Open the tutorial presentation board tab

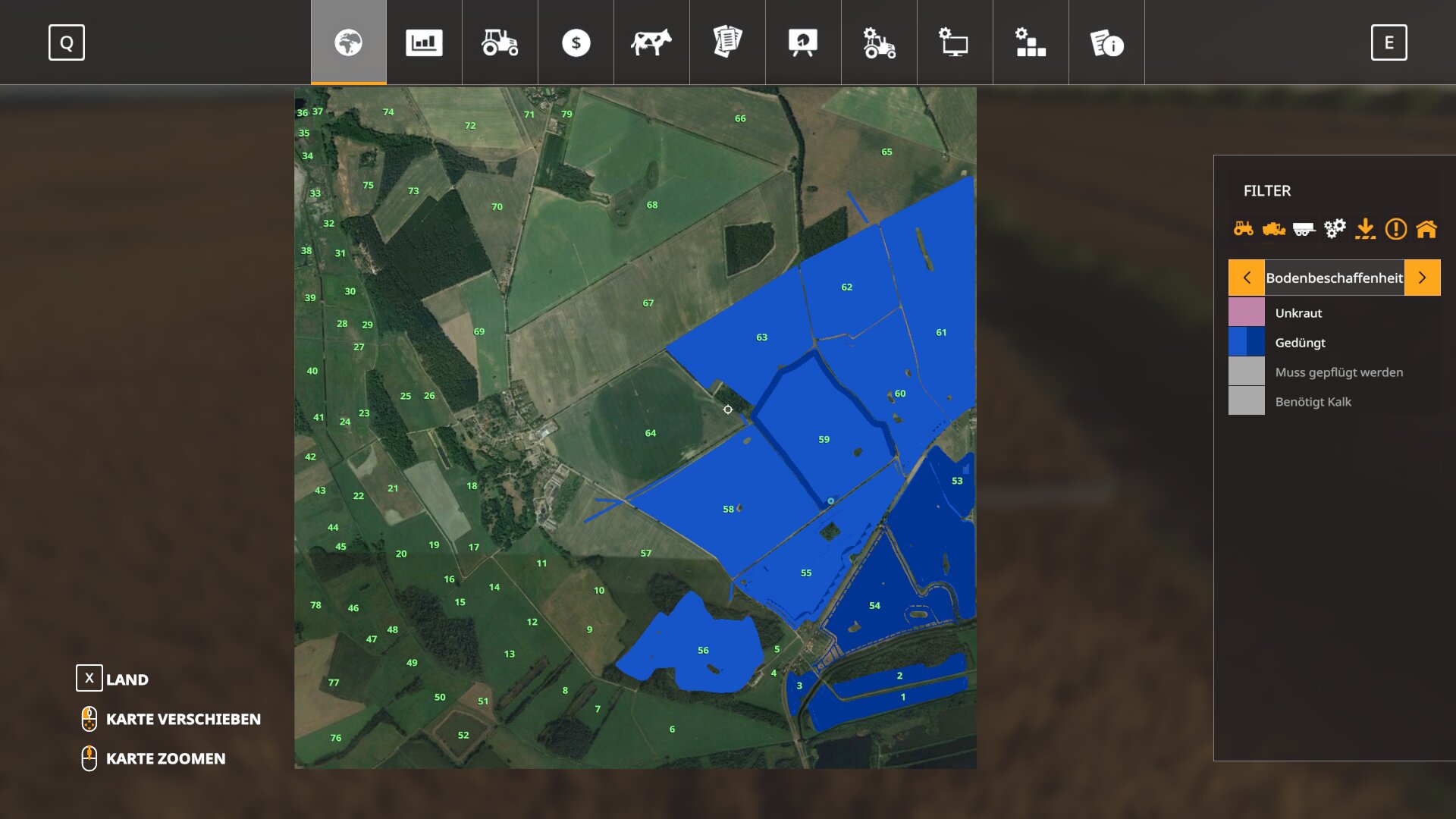[803, 42]
